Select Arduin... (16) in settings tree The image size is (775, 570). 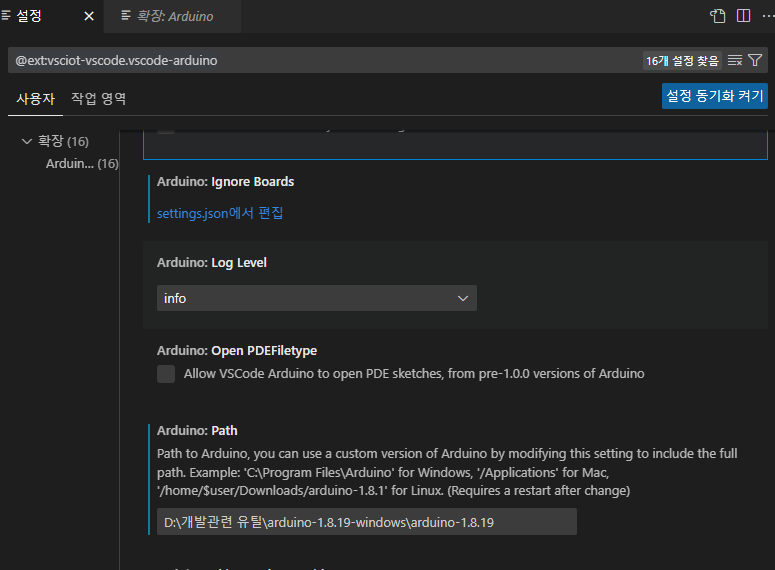tap(82, 164)
